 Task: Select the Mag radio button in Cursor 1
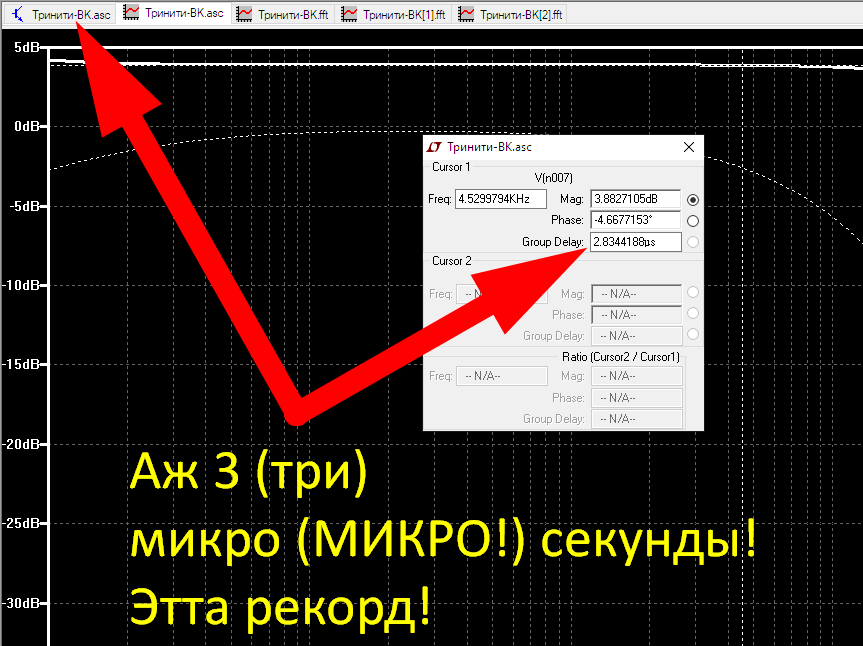[693, 199]
